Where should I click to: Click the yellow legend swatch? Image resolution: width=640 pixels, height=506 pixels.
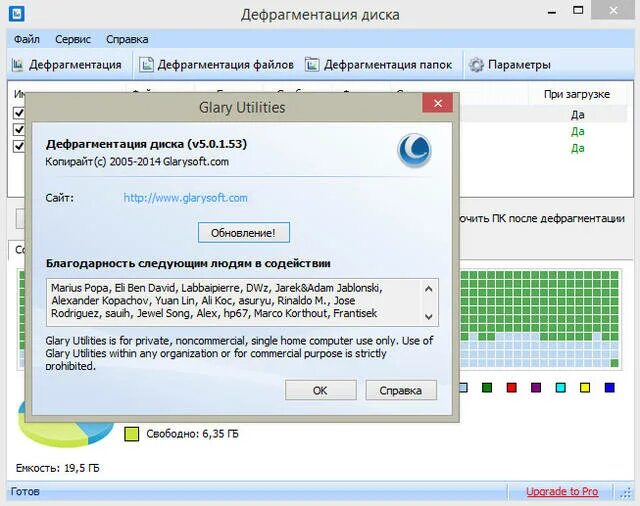click(x=585, y=387)
